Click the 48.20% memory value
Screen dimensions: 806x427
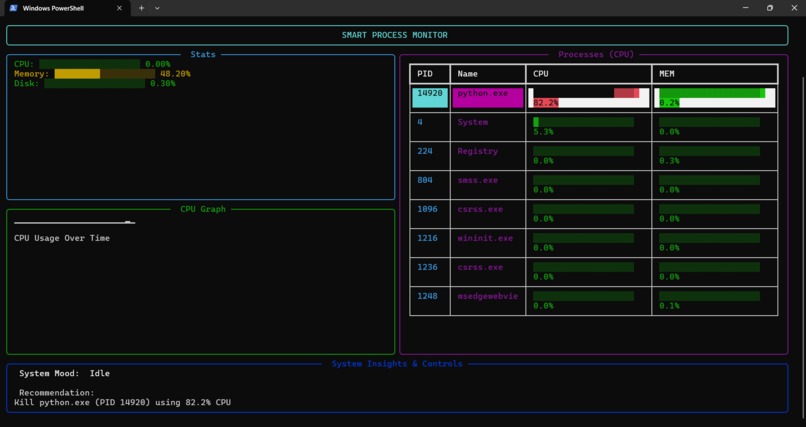(175, 74)
